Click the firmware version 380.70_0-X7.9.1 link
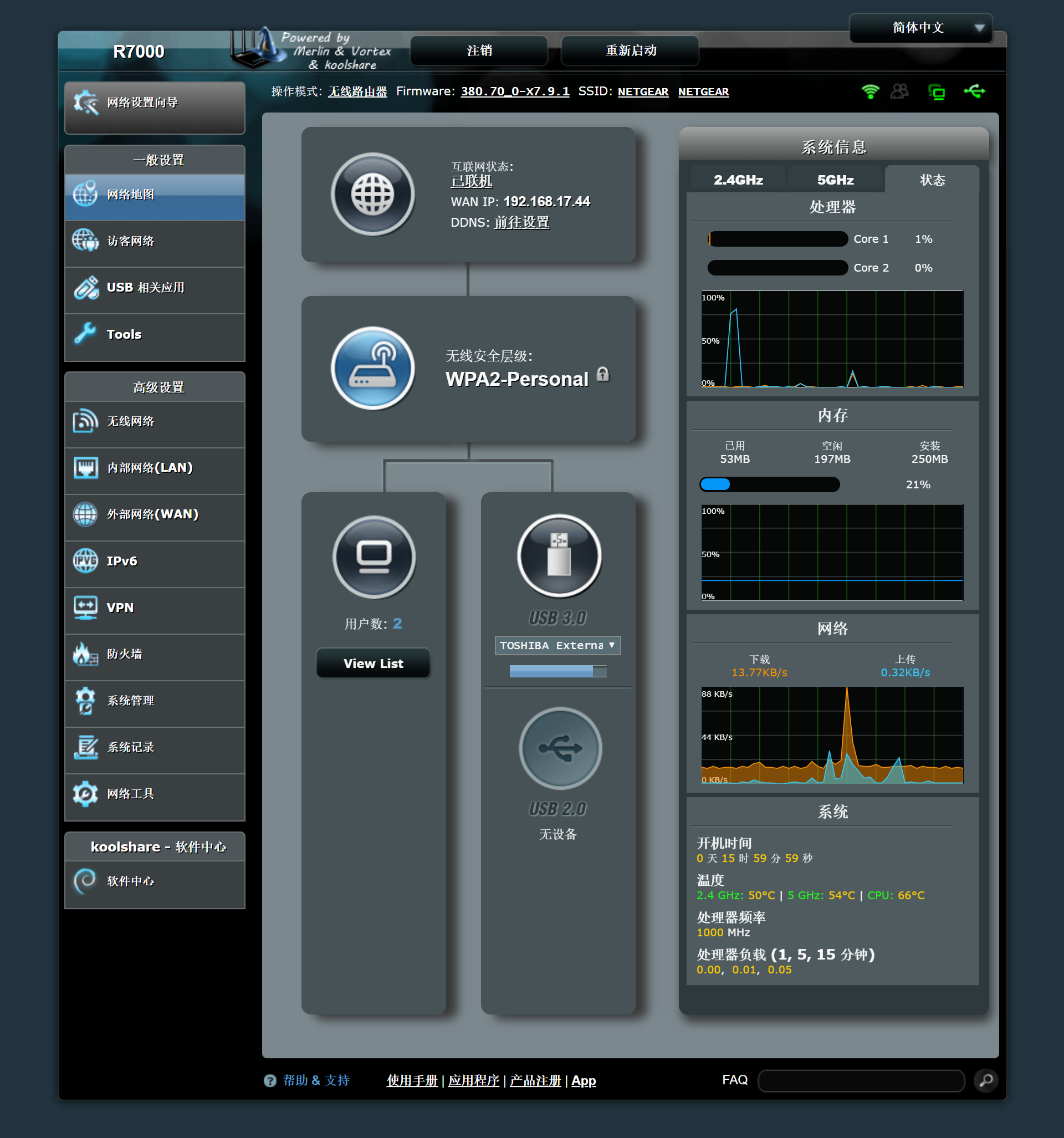 click(x=514, y=91)
